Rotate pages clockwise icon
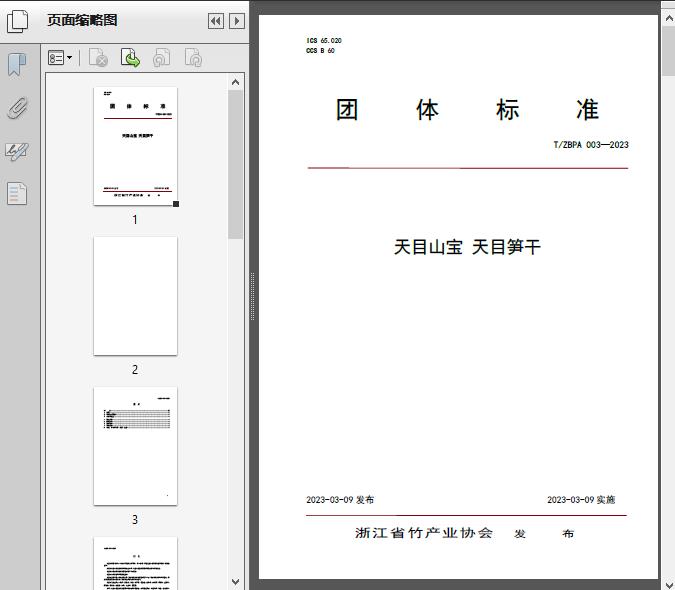The width and height of the screenshot is (675, 590). coord(194,59)
